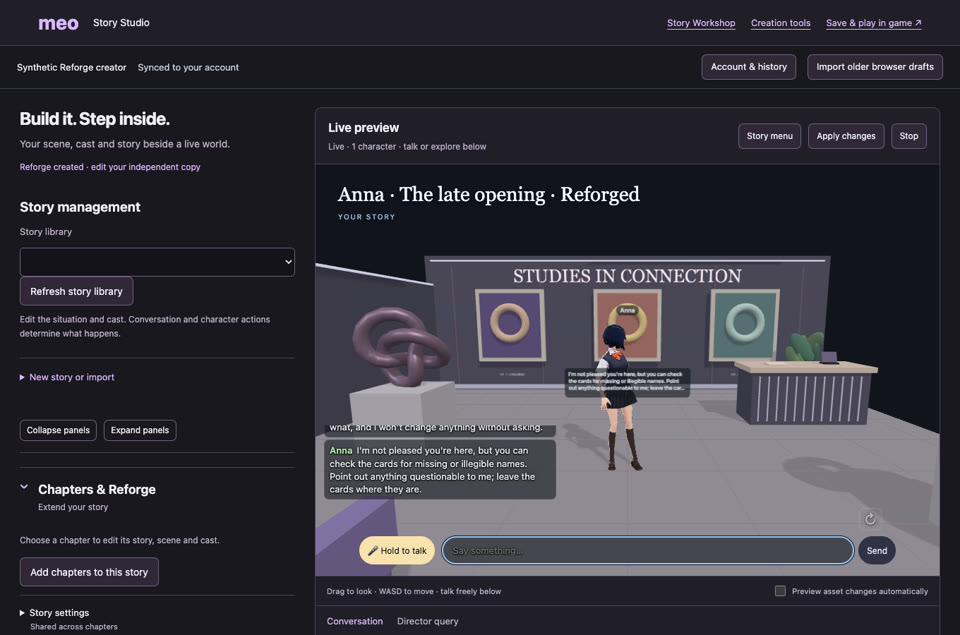Click the Expand panels button
This screenshot has height=635, width=960.
coord(140,430)
